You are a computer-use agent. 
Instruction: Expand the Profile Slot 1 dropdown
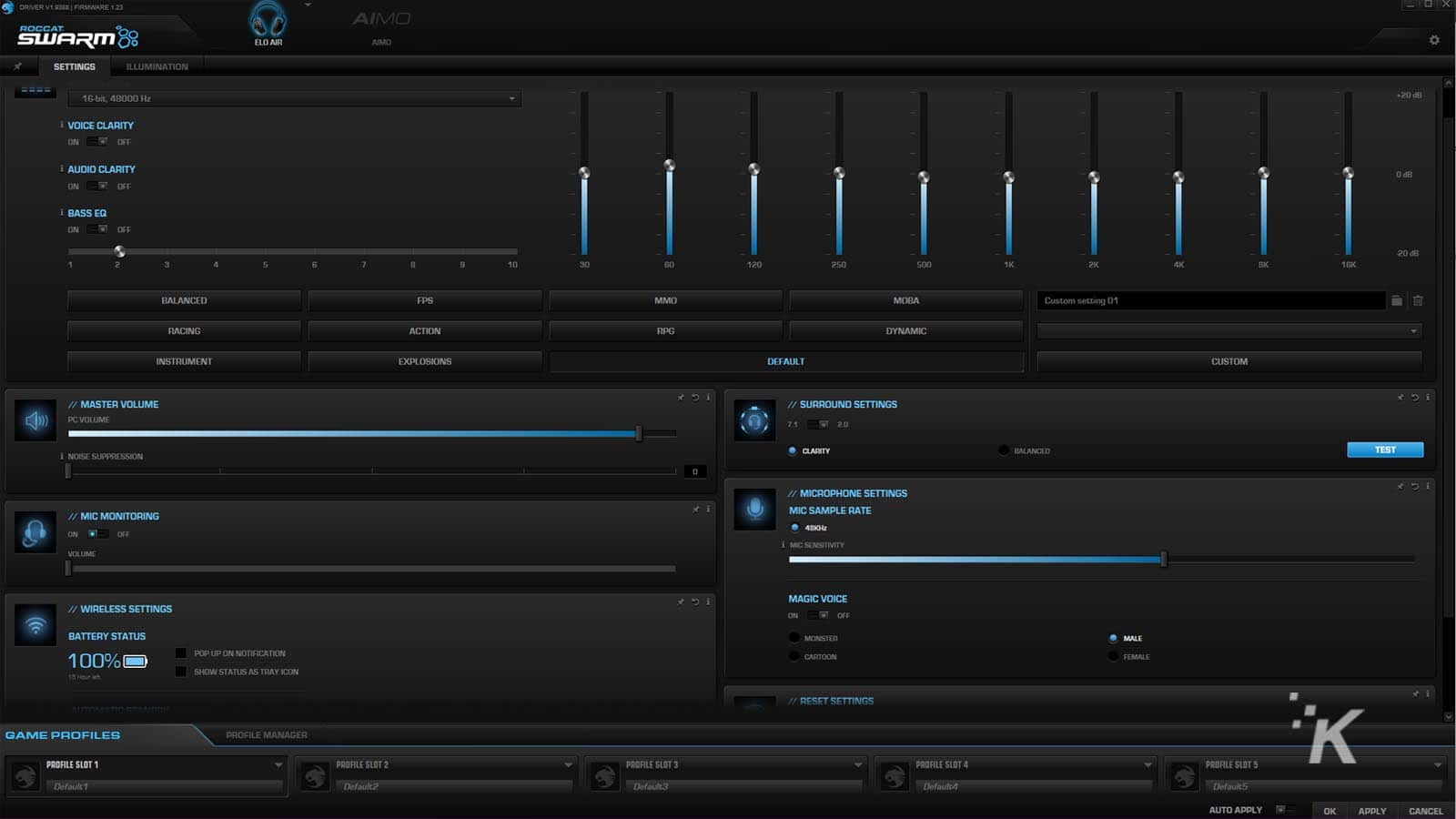[x=278, y=765]
